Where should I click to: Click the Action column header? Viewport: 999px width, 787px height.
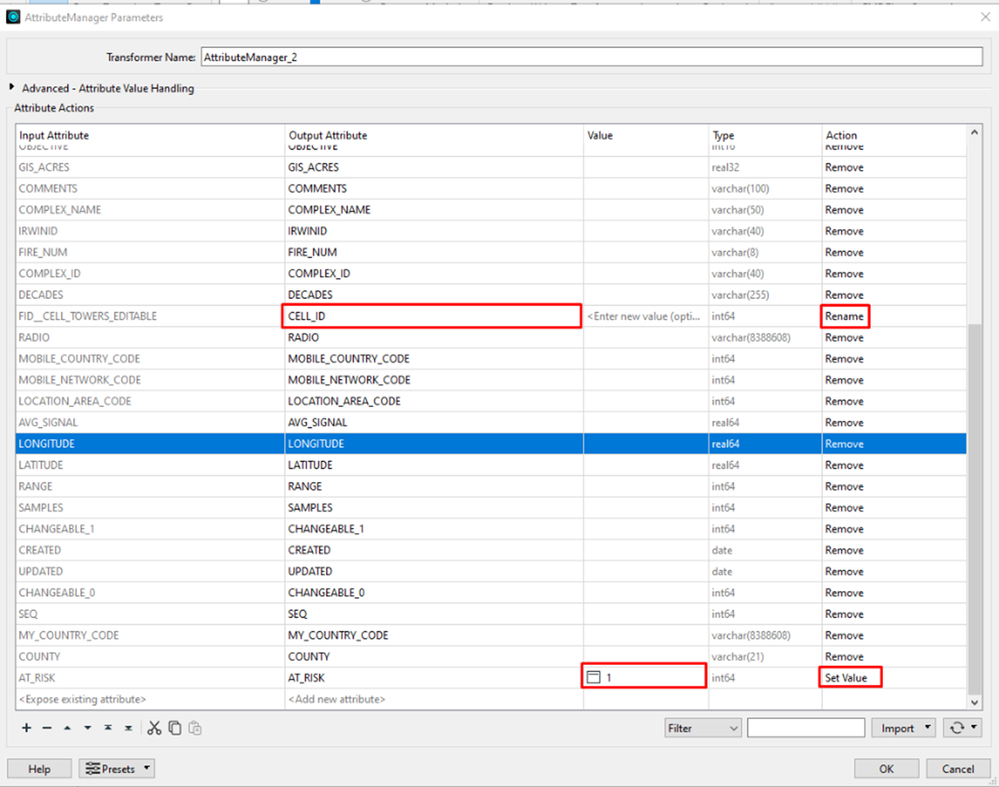(893, 135)
